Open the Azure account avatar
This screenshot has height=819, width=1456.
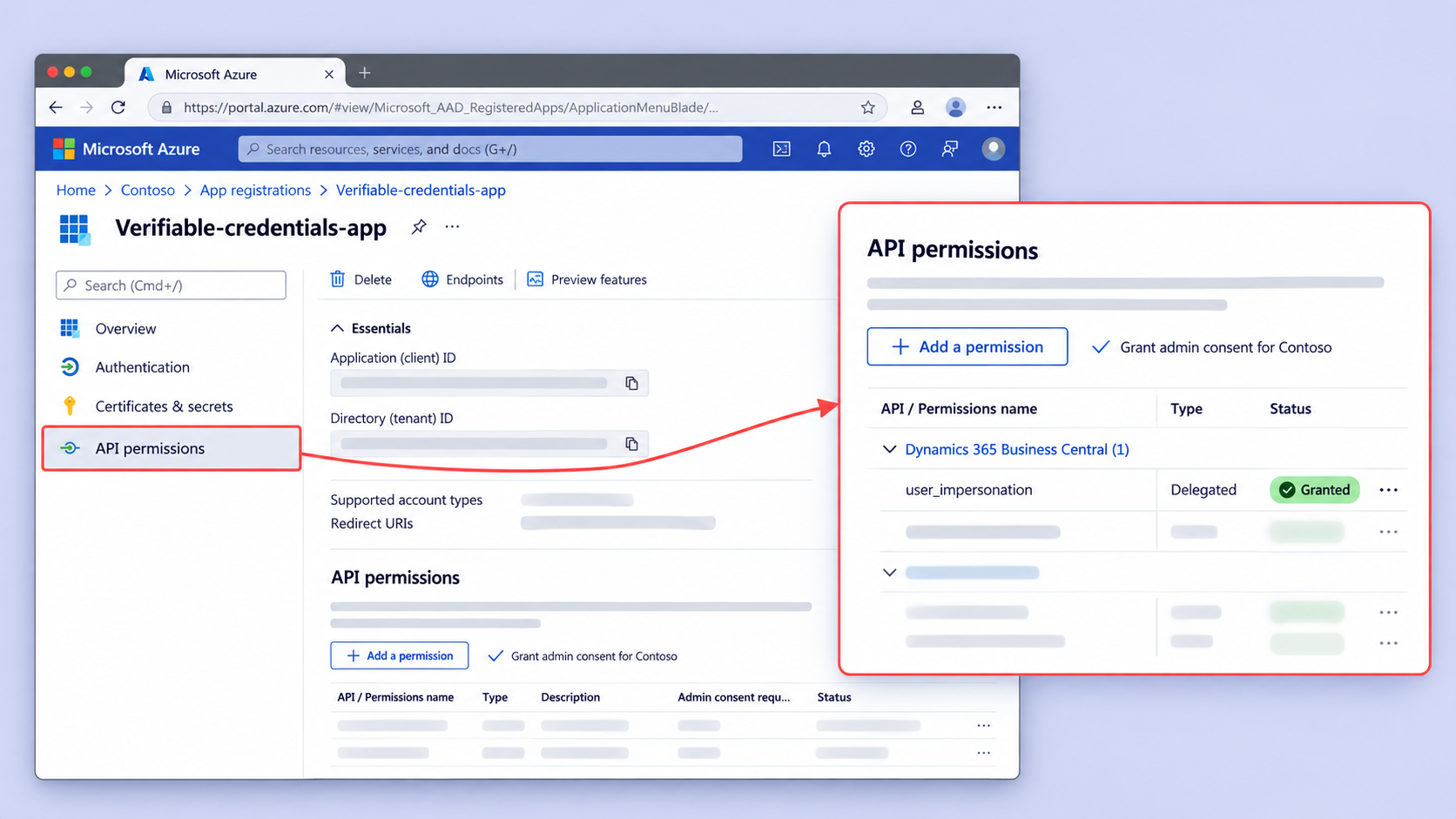pos(993,149)
